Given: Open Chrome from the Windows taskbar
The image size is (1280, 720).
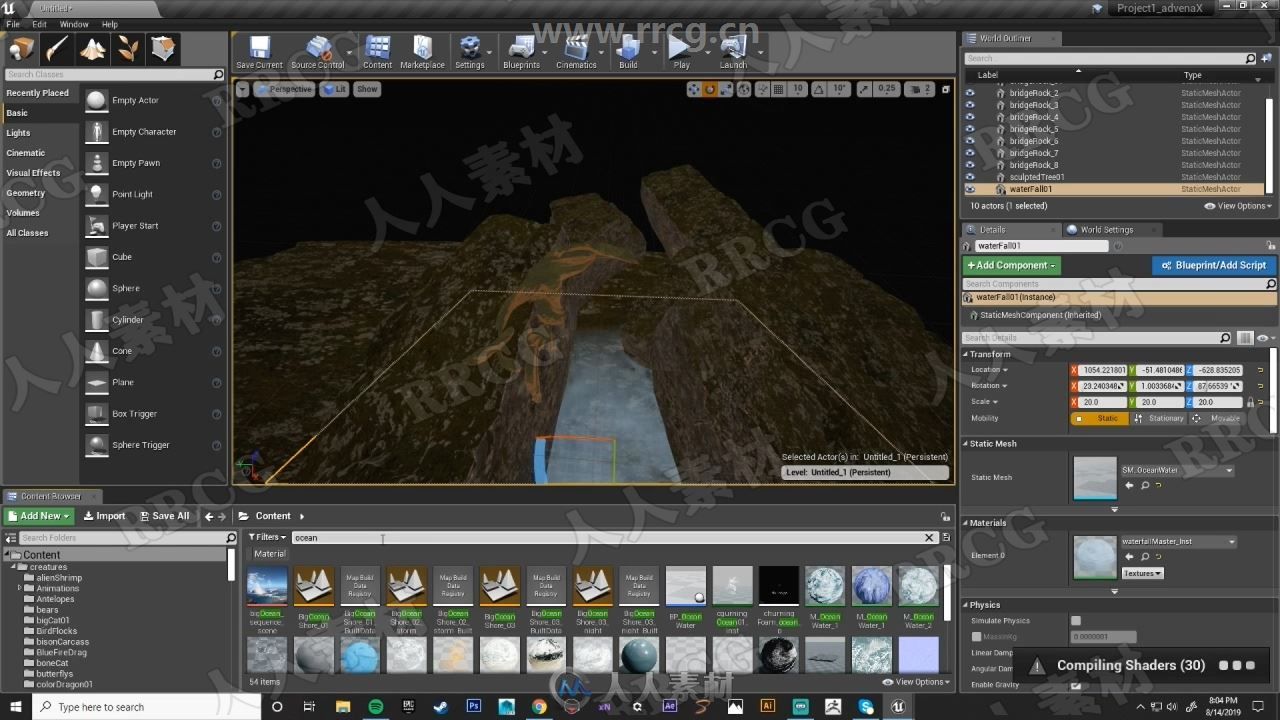Looking at the screenshot, I should coord(539,706).
